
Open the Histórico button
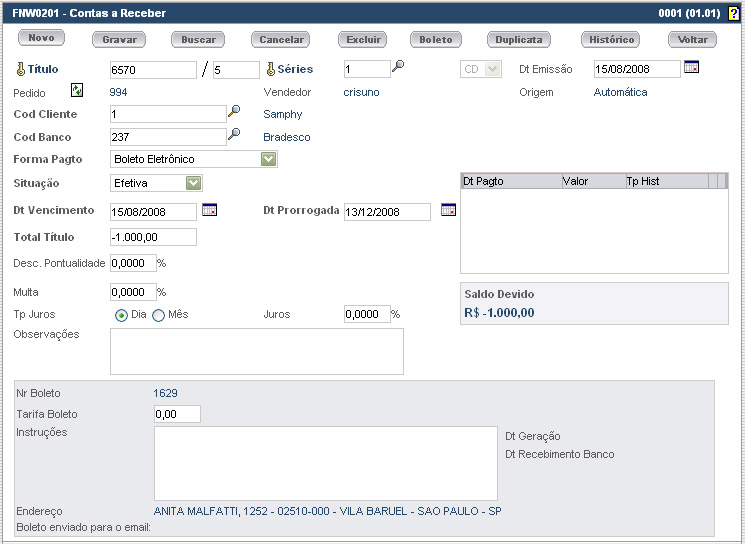coord(610,40)
